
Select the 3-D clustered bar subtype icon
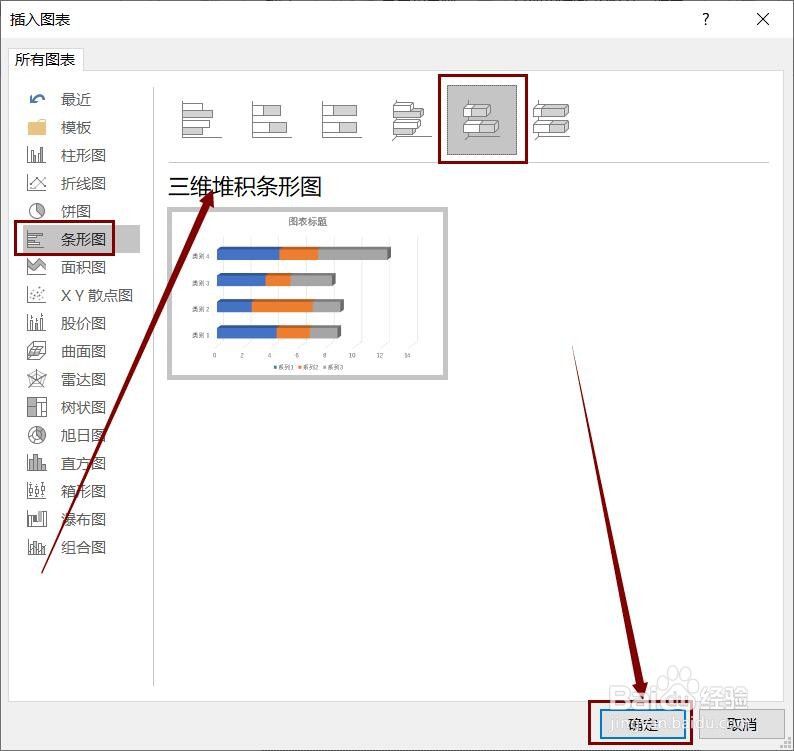(x=411, y=120)
